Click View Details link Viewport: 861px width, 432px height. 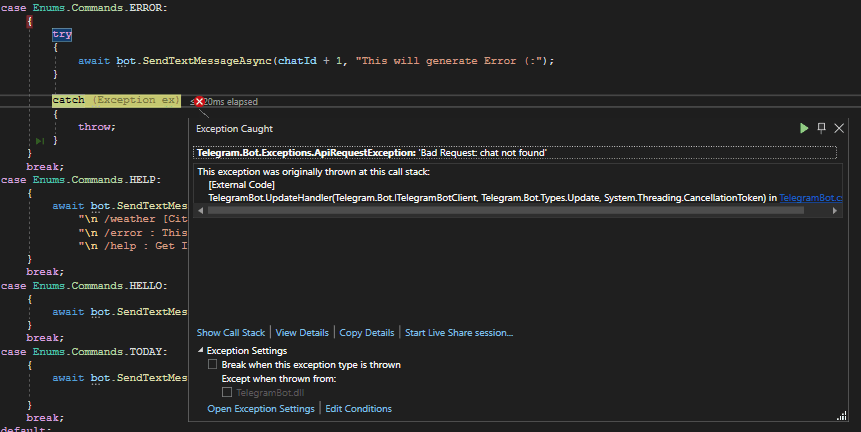click(302, 332)
